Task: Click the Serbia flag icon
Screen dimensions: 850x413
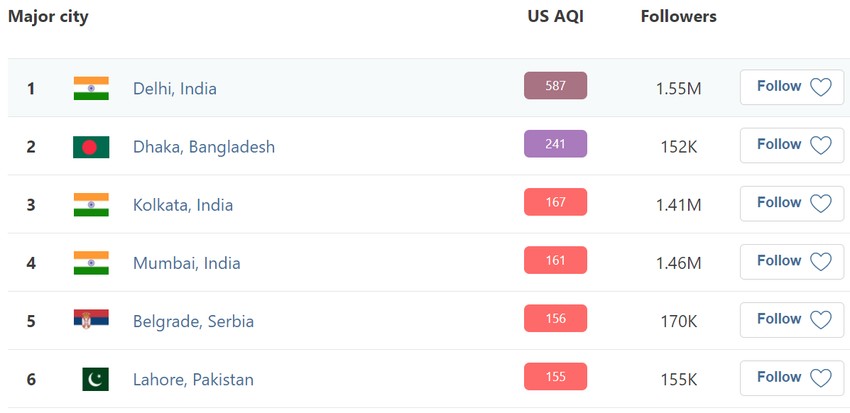Action: [91, 321]
